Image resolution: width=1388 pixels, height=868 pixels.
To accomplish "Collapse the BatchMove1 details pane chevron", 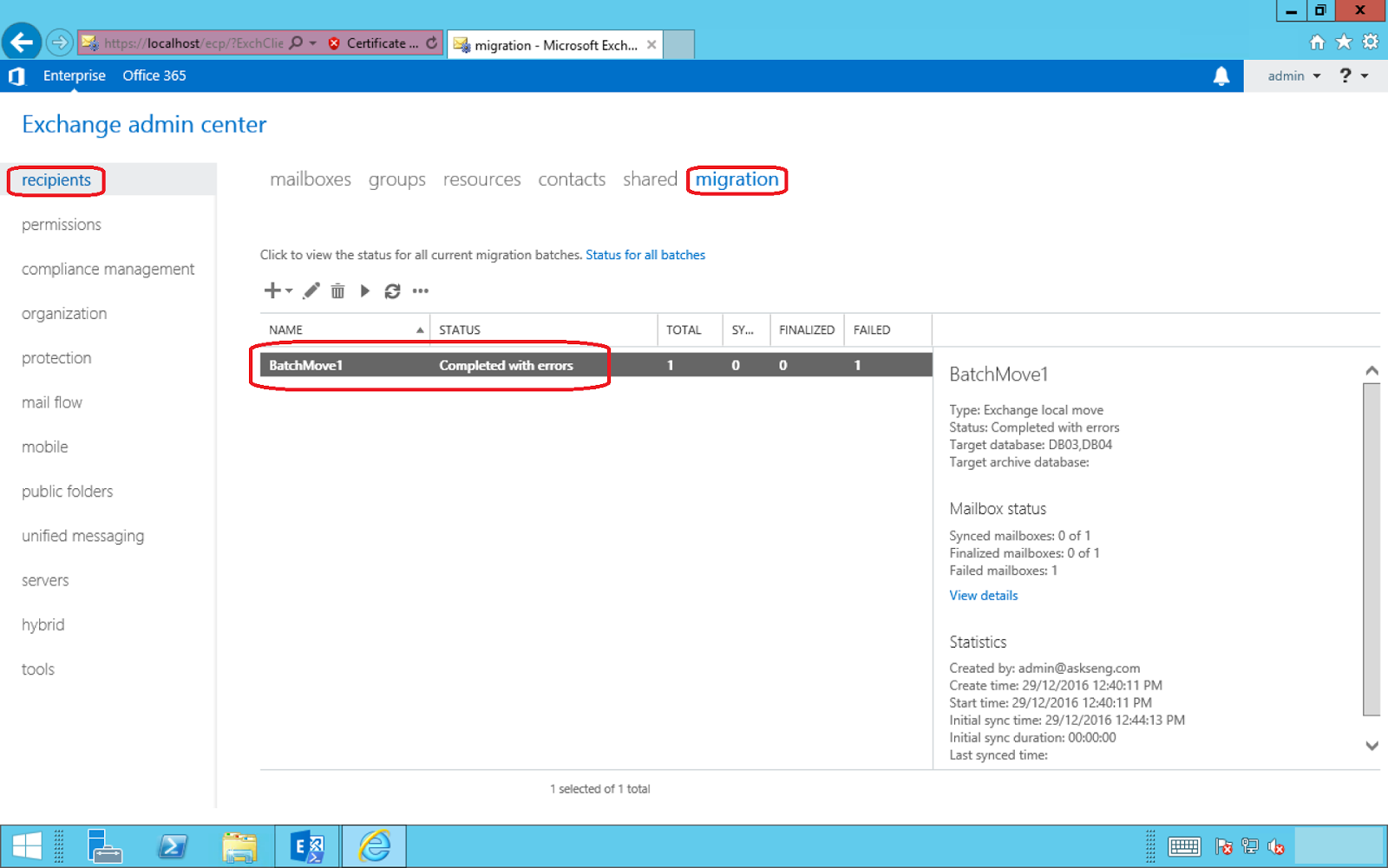I will (x=1372, y=369).
